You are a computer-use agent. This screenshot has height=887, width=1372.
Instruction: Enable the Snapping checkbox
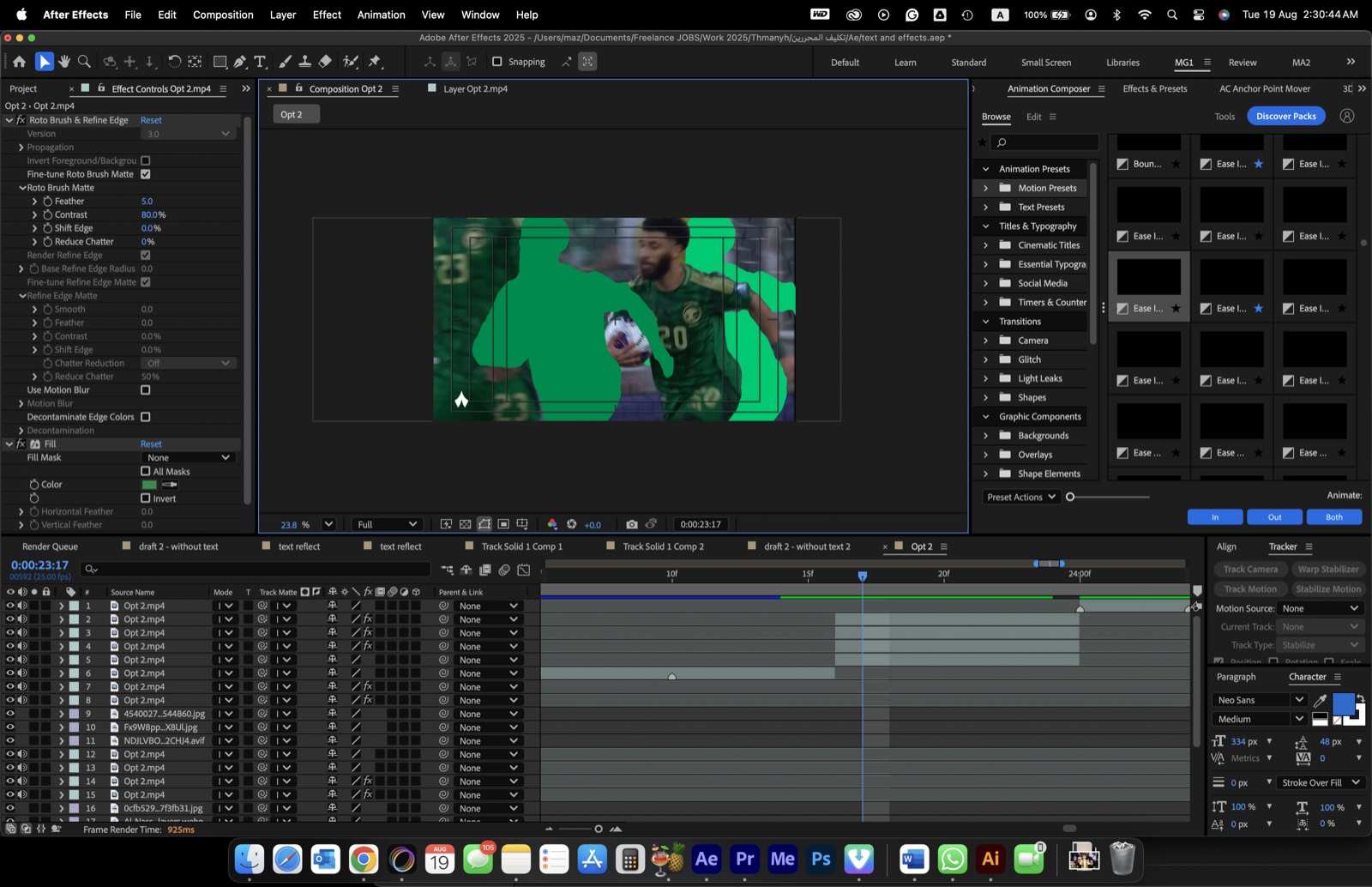click(x=496, y=62)
